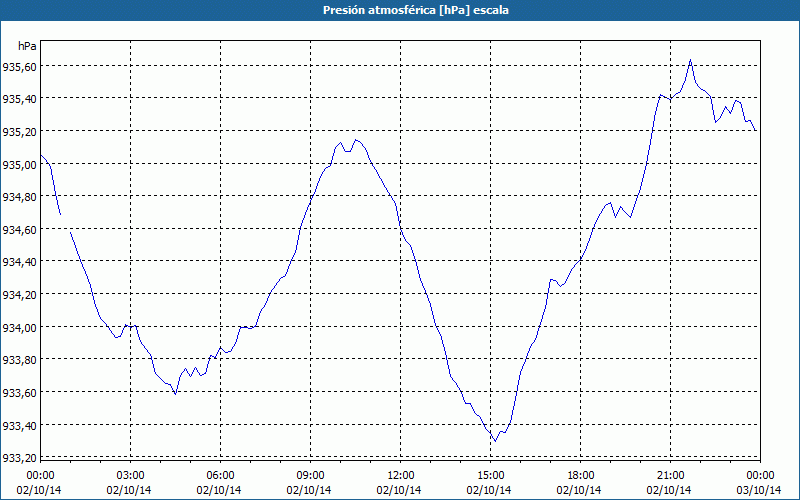Select the 935,60 axis value
The image size is (800, 500).
pos(19,66)
